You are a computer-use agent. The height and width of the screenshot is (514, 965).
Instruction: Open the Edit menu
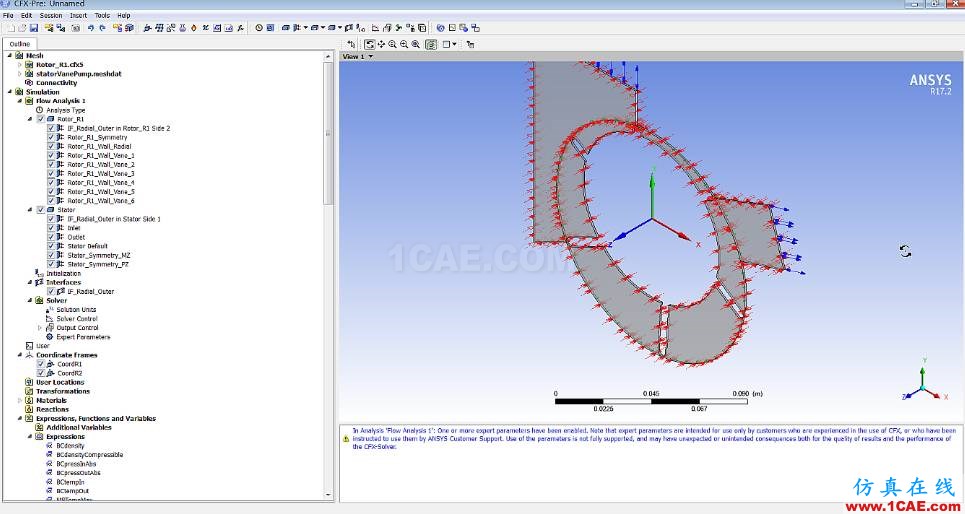(x=26, y=15)
